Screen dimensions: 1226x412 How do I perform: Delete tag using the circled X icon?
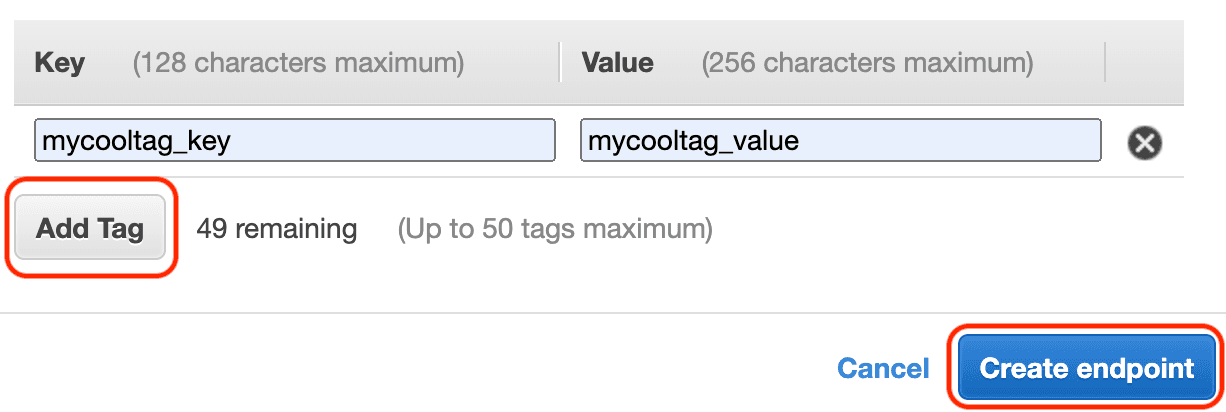pyautogui.click(x=1145, y=144)
